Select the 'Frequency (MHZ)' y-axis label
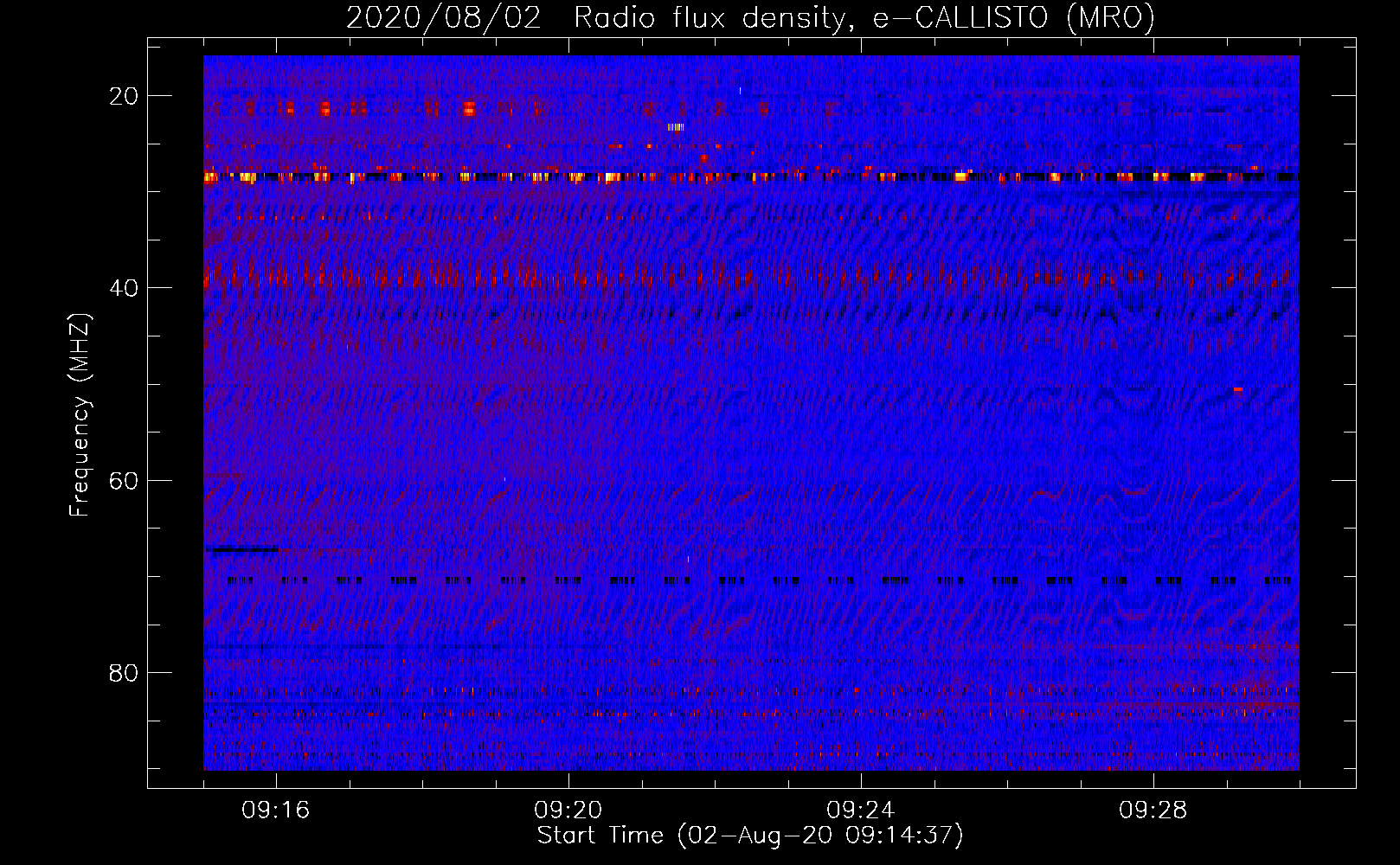 [80, 415]
